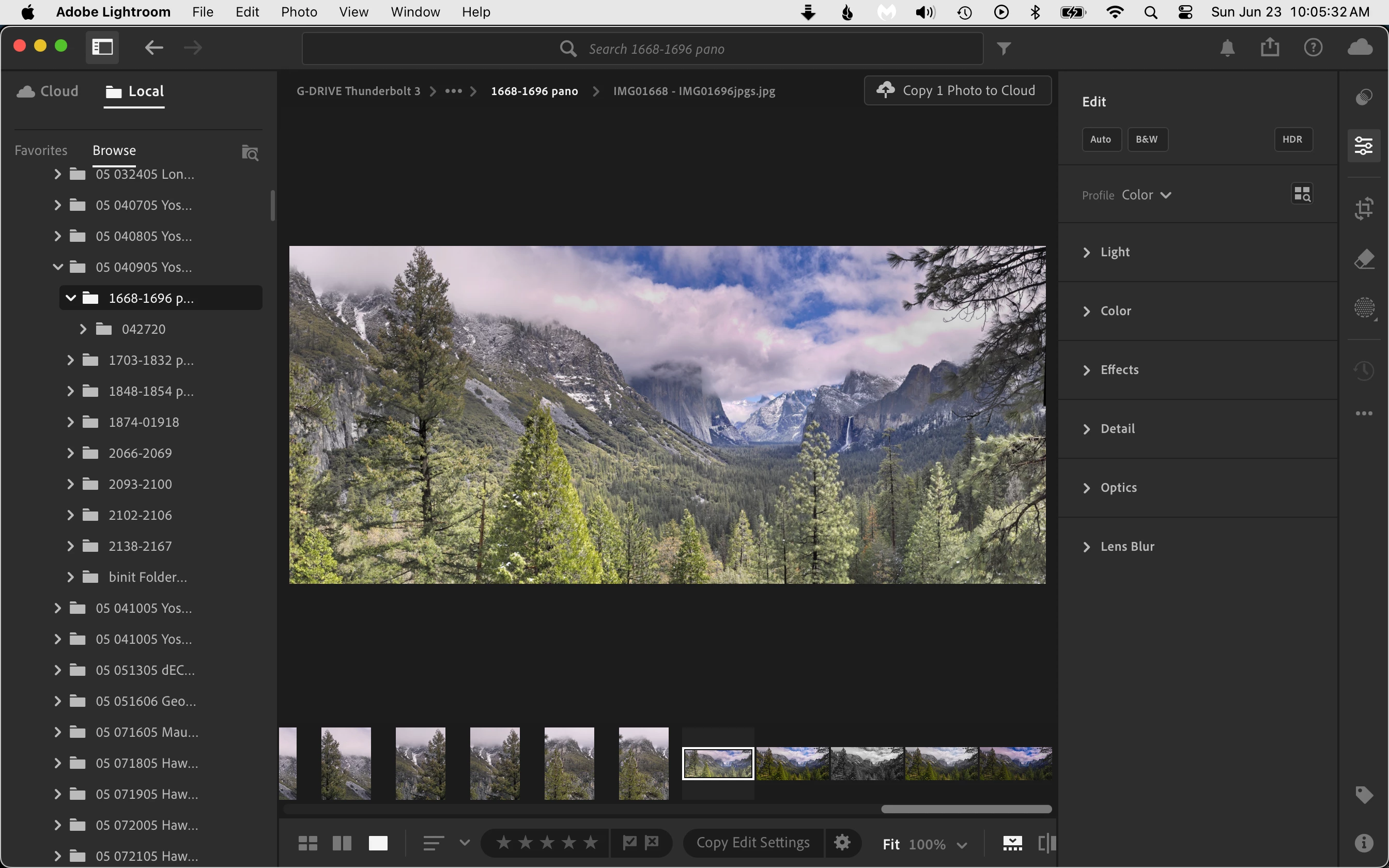Expand the Light edit section

(1115, 252)
